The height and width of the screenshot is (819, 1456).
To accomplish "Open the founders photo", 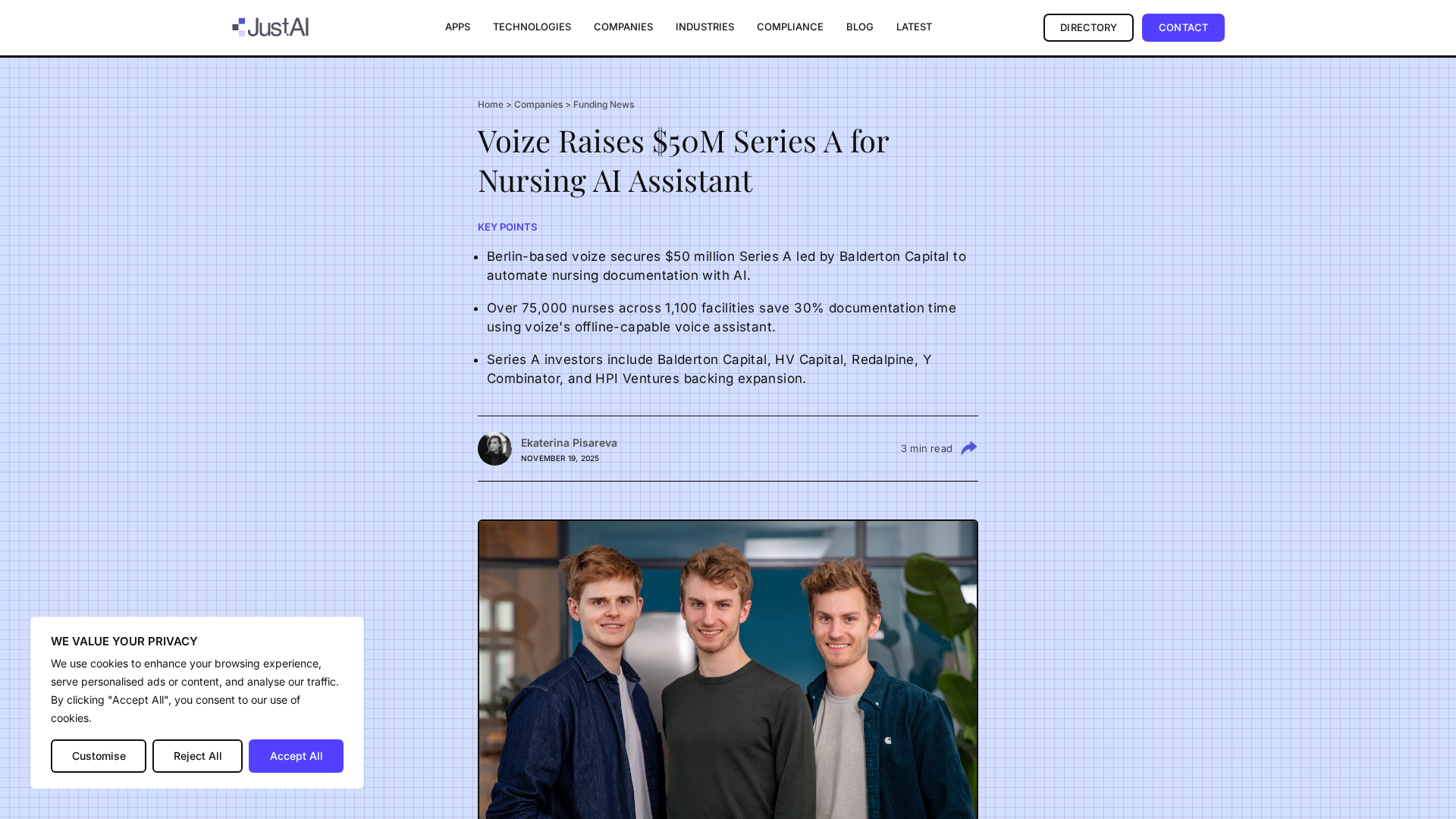I will coord(728,669).
